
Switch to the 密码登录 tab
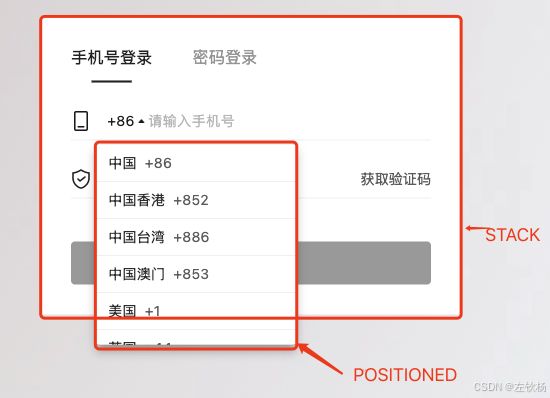pos(224,58)
